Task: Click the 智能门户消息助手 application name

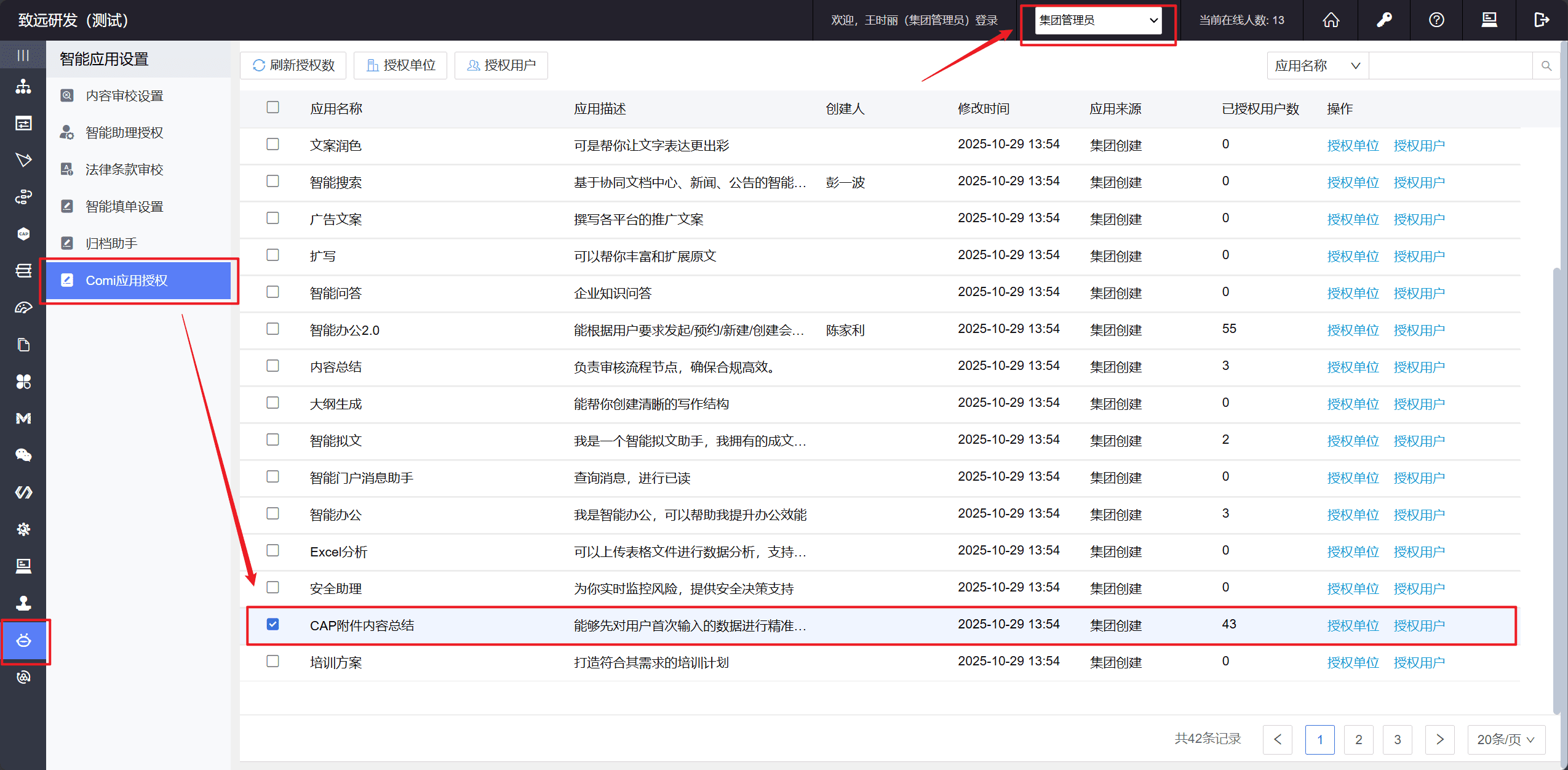Action: click(x=362, y=478)
